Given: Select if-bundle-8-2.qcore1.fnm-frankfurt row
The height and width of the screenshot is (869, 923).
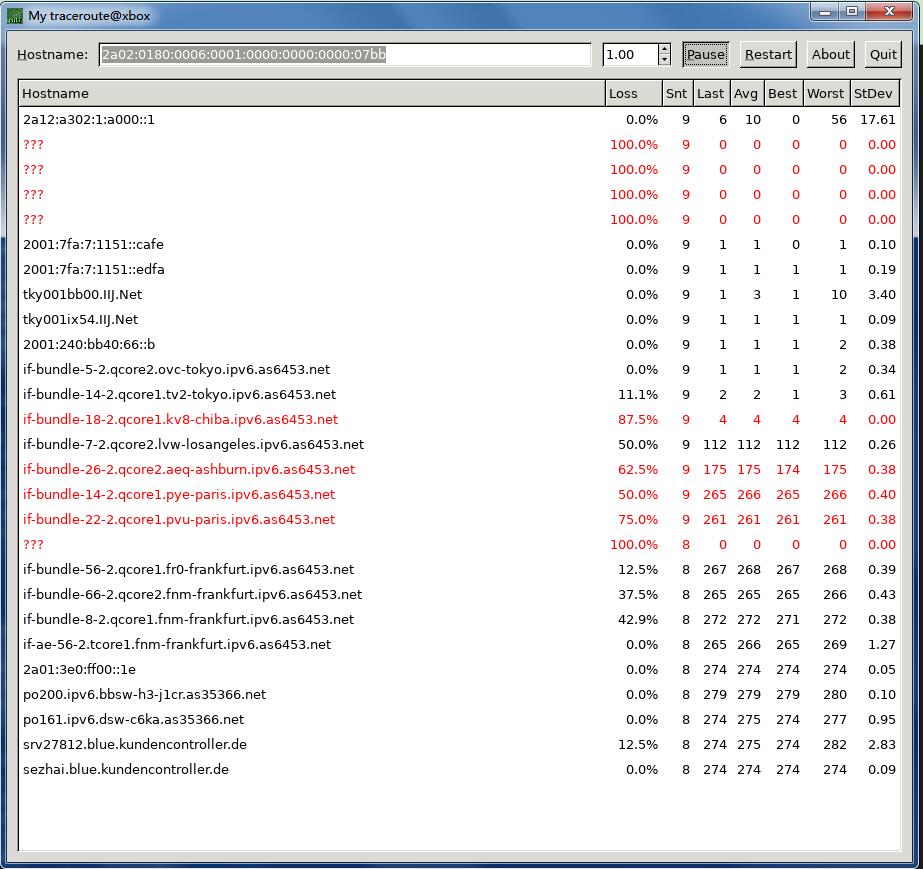Looking at the screenshot, I should [x=460, y=619].
